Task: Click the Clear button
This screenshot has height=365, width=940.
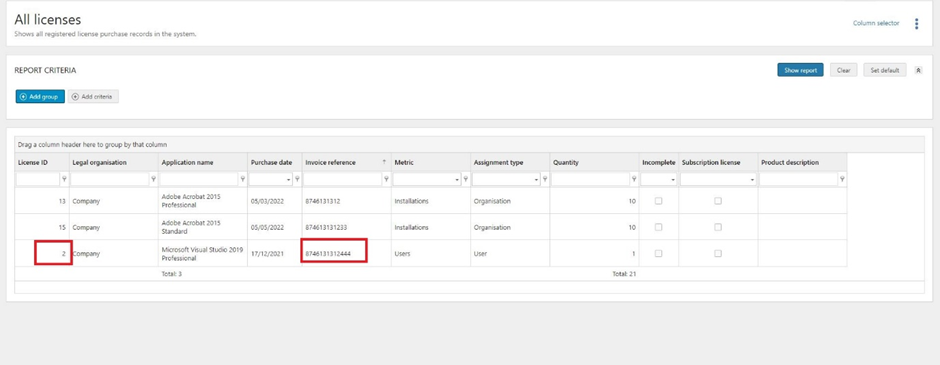Action: click(843, 70)
